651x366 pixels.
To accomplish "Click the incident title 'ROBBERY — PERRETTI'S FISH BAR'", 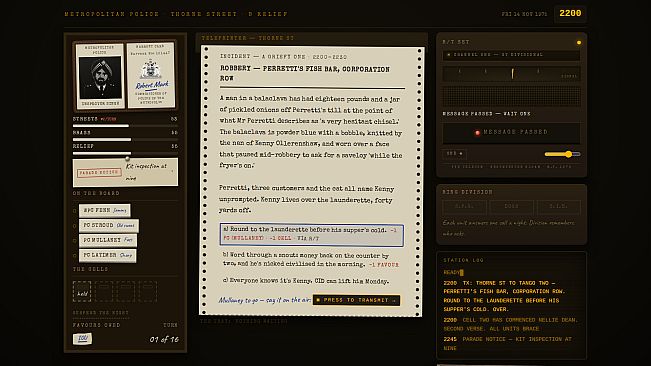I will (x=305, y=73).
